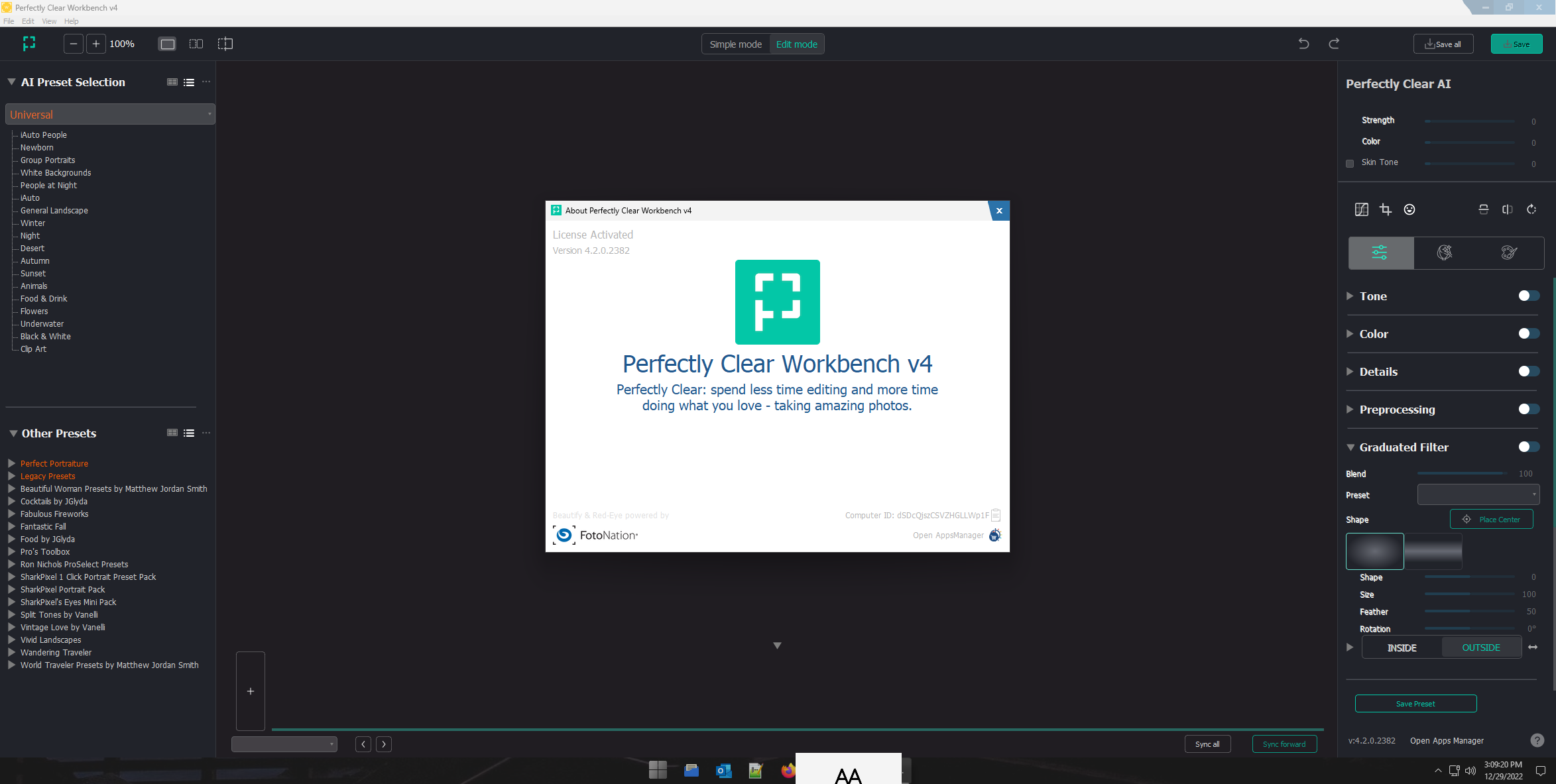
Task: Click the zoom out minus icon
Action: (x=74, y=44)
